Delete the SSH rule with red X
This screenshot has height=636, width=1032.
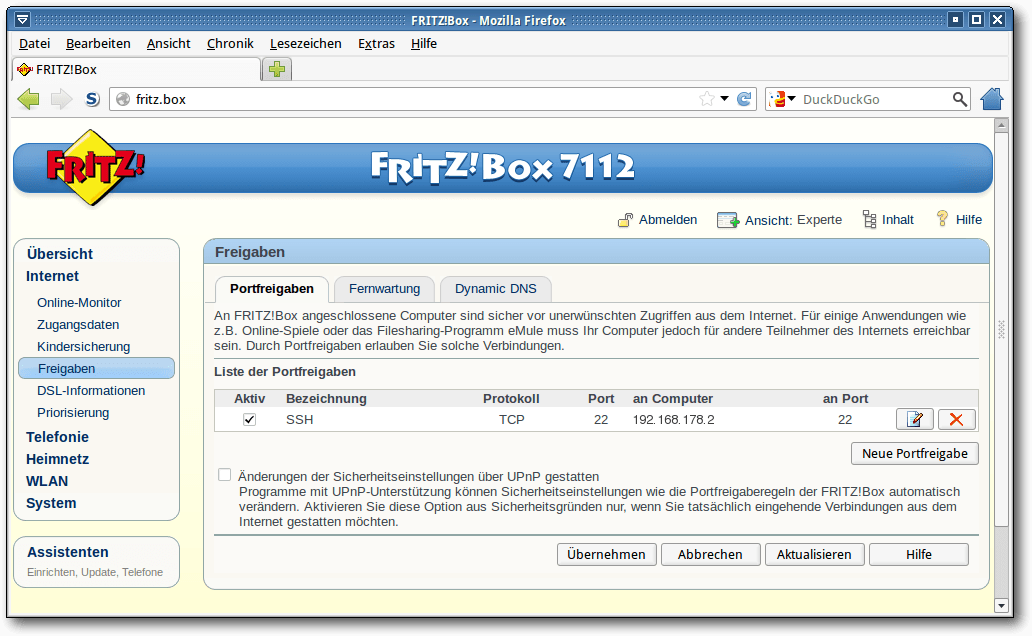pyautogui.click(x=956, y=419)
